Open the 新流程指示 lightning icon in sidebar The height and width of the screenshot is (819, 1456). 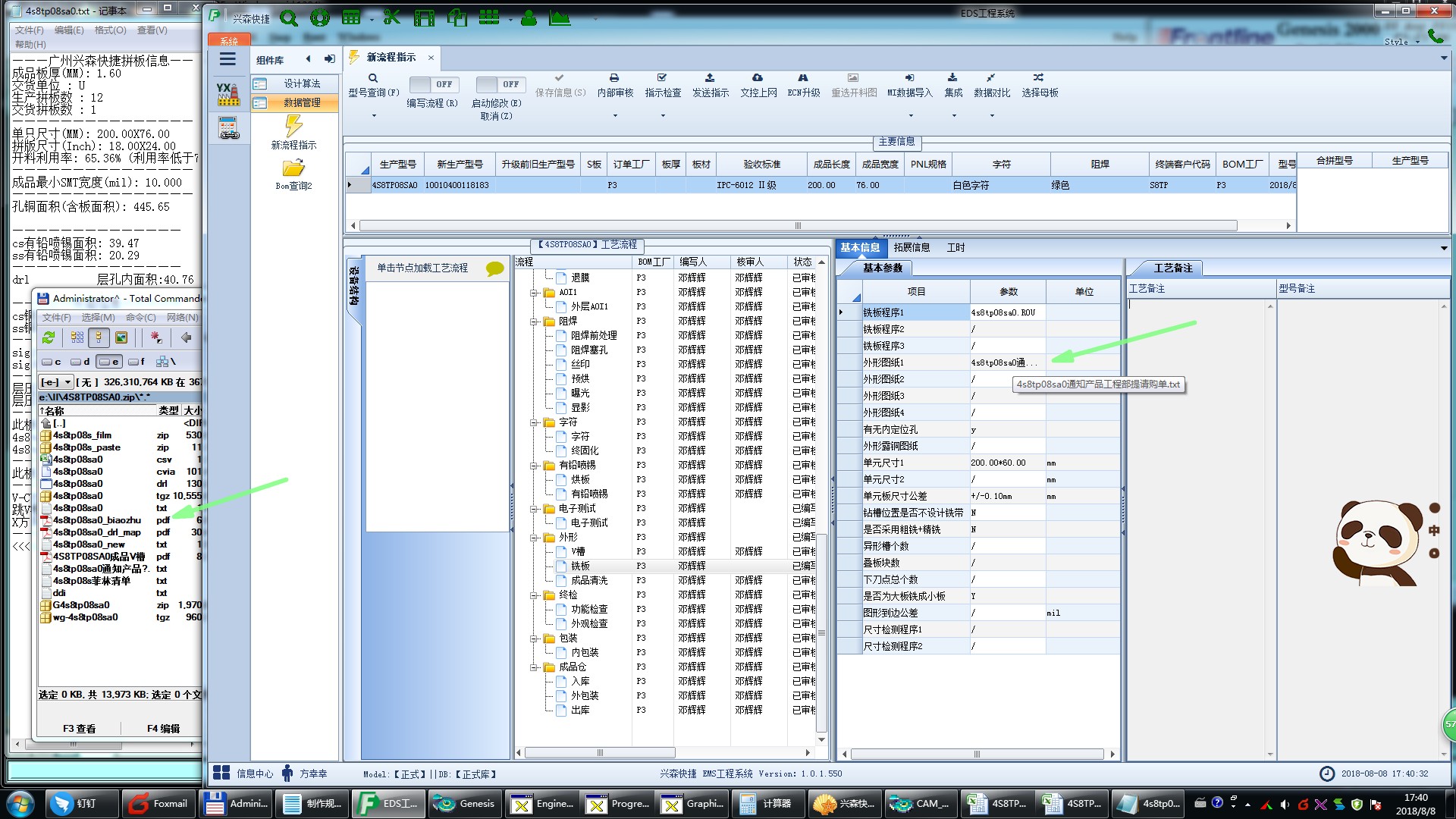point(293,126)
